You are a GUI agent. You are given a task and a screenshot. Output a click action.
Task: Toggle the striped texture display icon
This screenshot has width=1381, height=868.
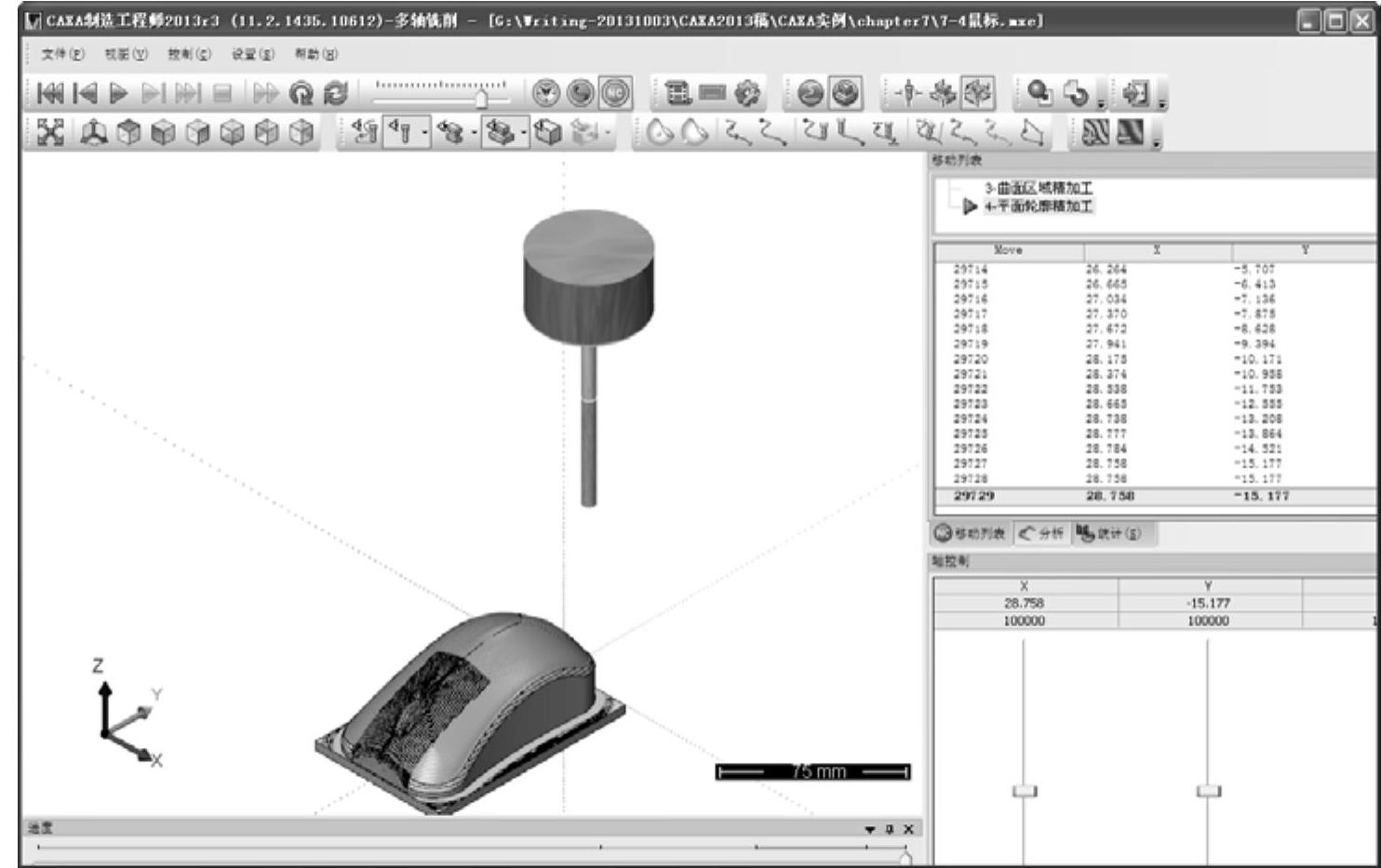pos(1095,133)
